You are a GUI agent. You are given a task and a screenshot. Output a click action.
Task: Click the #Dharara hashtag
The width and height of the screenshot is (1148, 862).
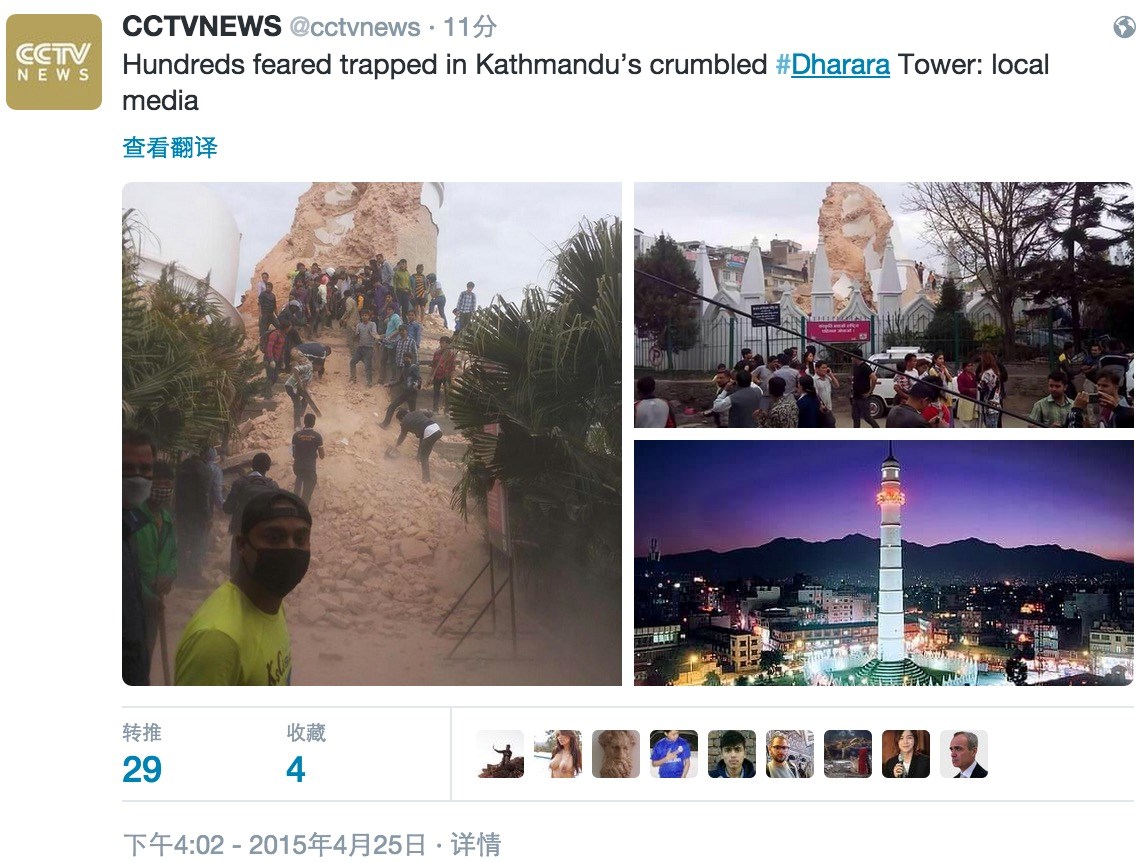tap(832, 64)
